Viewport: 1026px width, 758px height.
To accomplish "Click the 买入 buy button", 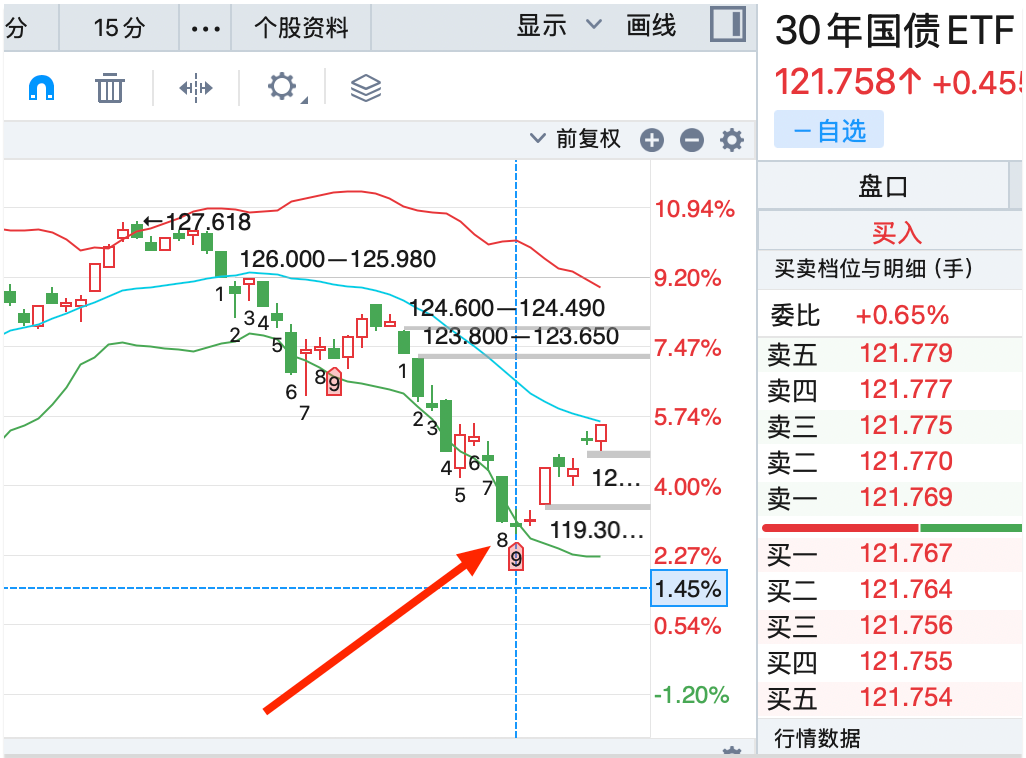I will (x=895, y=233).
